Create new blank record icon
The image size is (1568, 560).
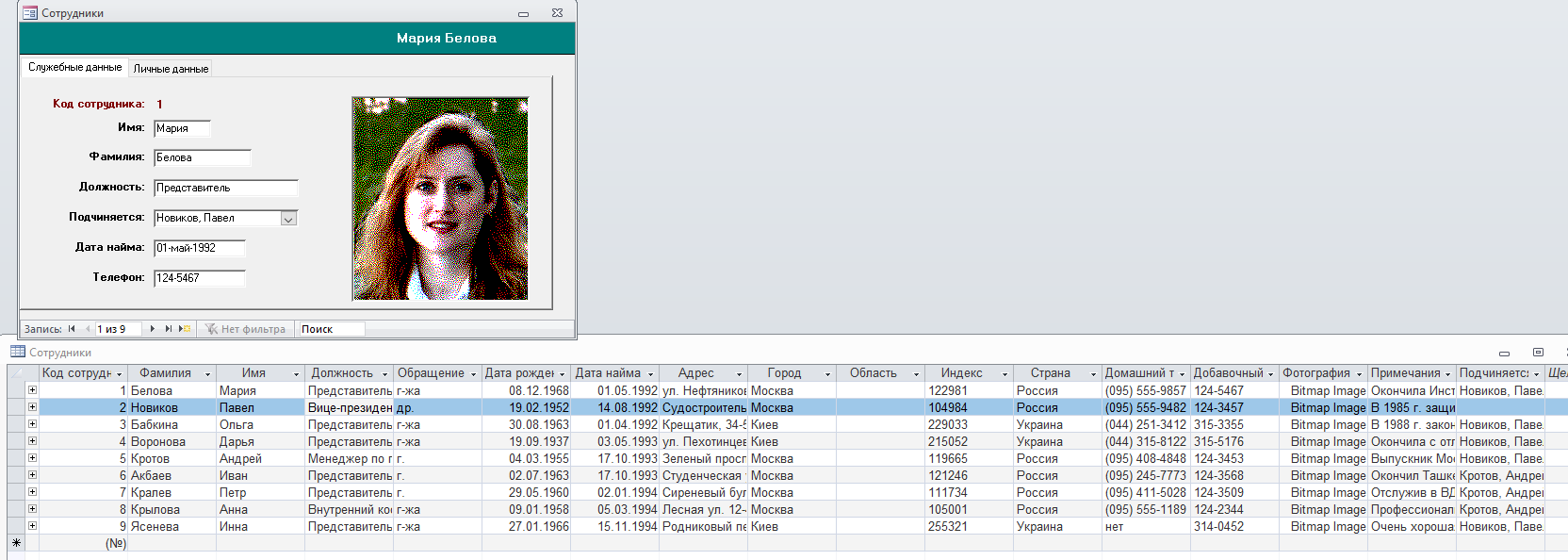point(185,329)
